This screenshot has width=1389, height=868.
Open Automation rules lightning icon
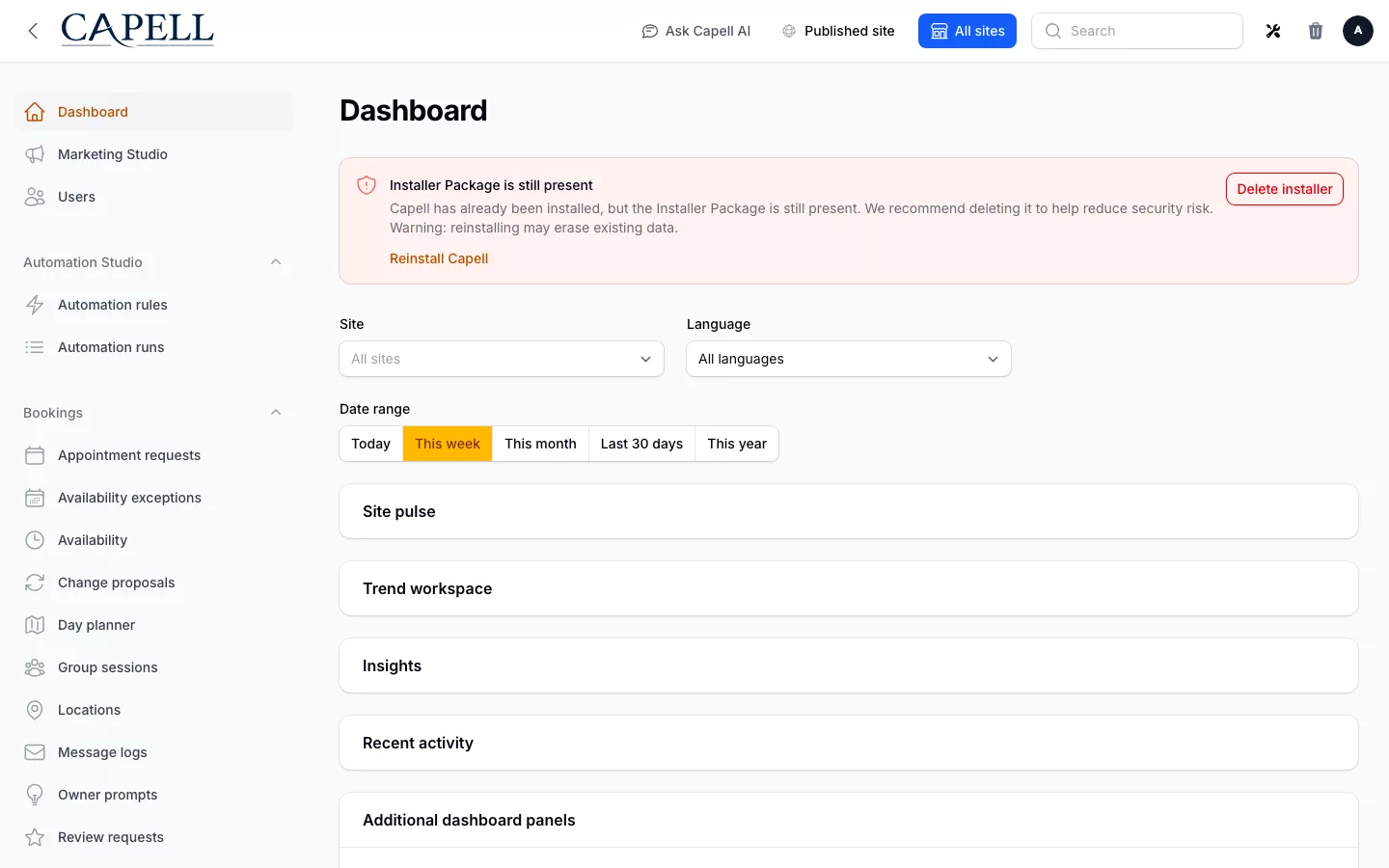(x=35, y=305)
